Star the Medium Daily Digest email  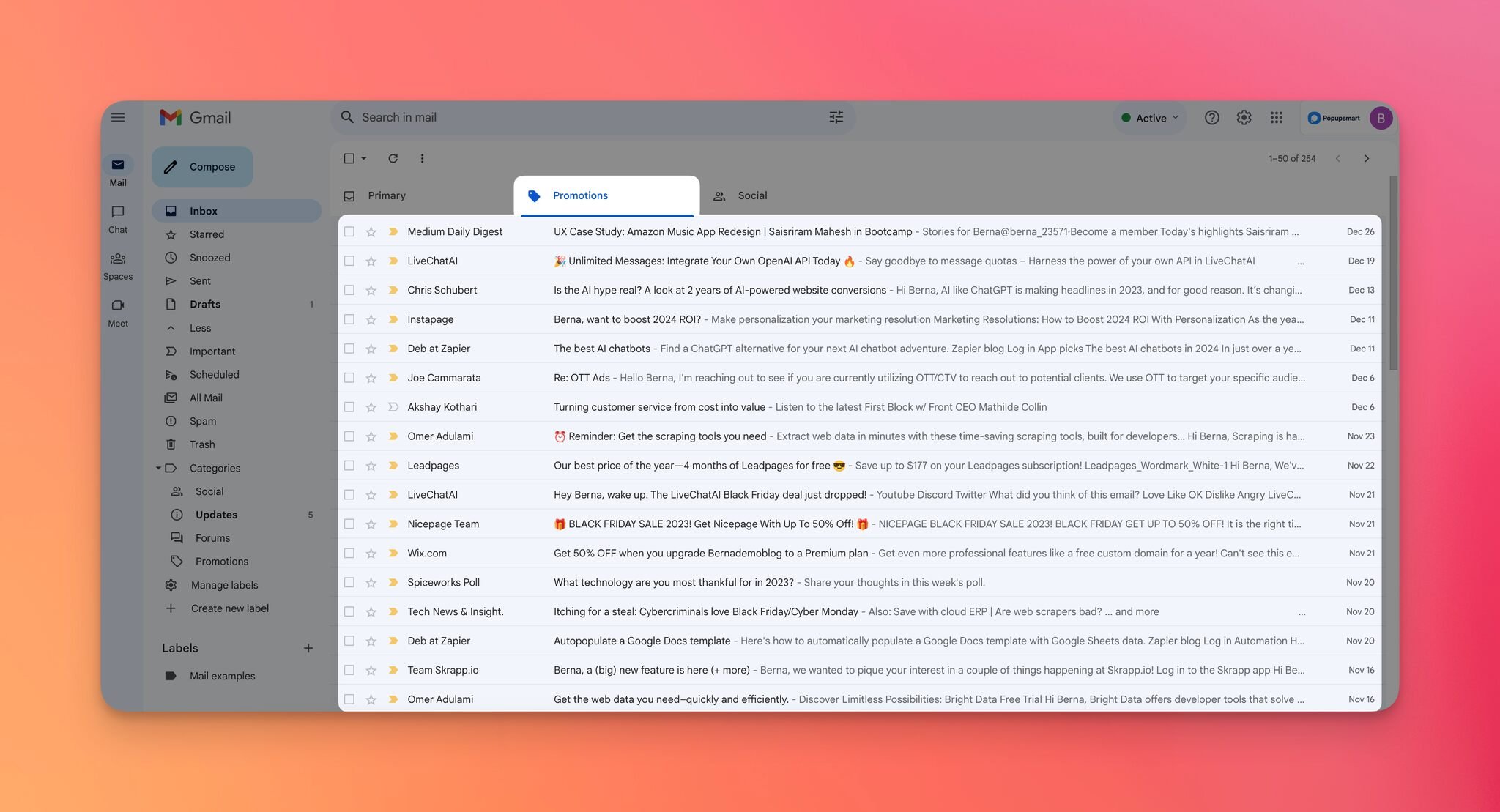coord(371,231)
